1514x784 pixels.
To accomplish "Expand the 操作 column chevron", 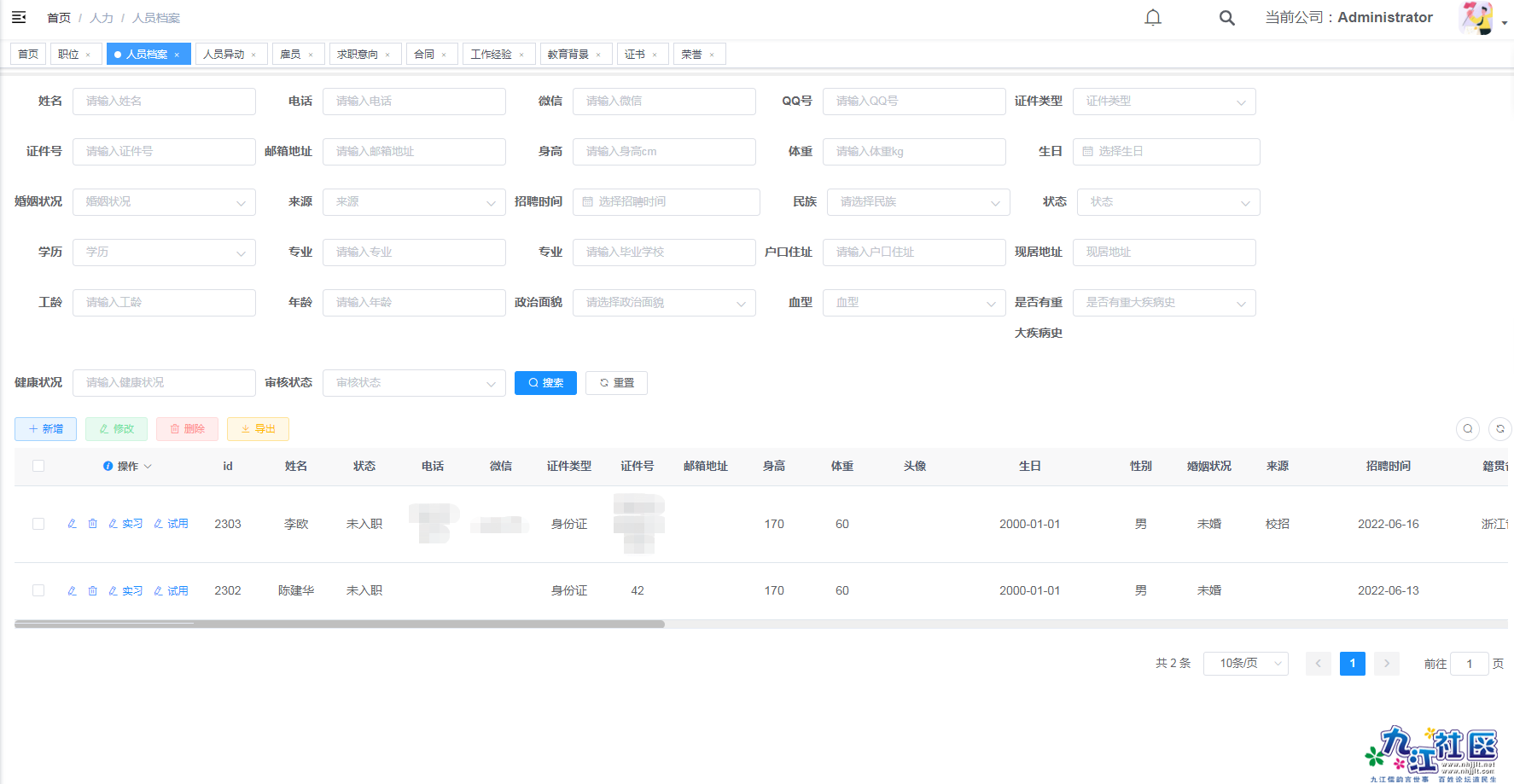I will point(148,466).
